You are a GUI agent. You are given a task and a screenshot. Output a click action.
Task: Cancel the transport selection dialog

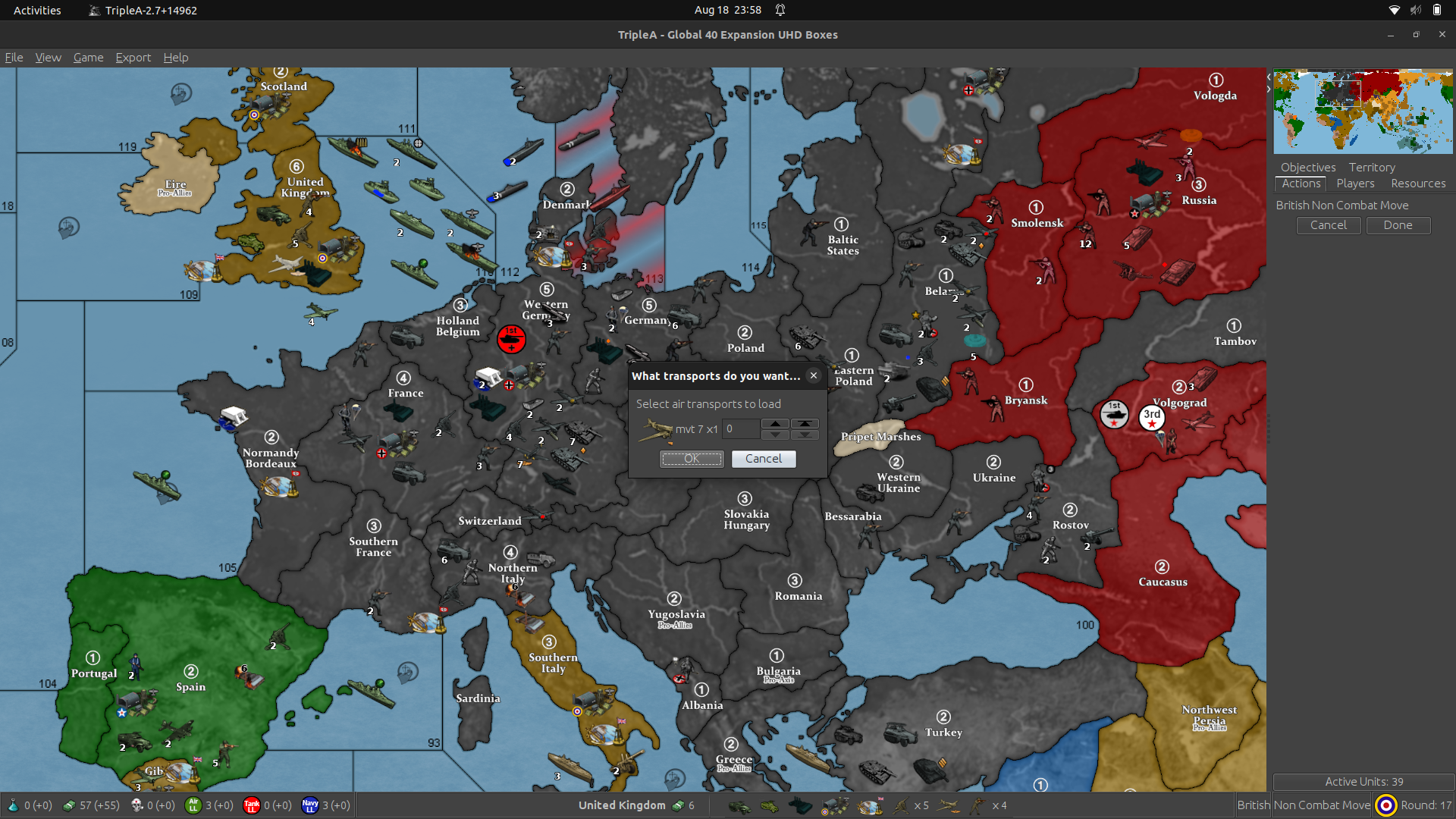764,459
